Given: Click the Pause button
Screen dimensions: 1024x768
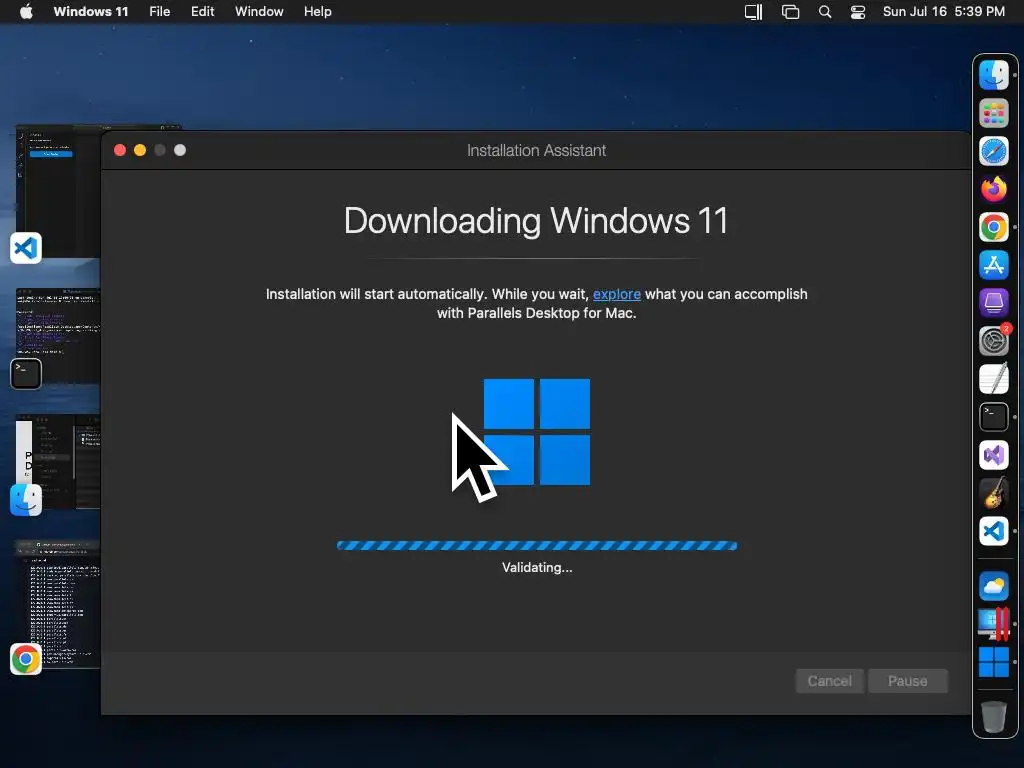Looking at the screenshot, I should (x=908, y=681).
